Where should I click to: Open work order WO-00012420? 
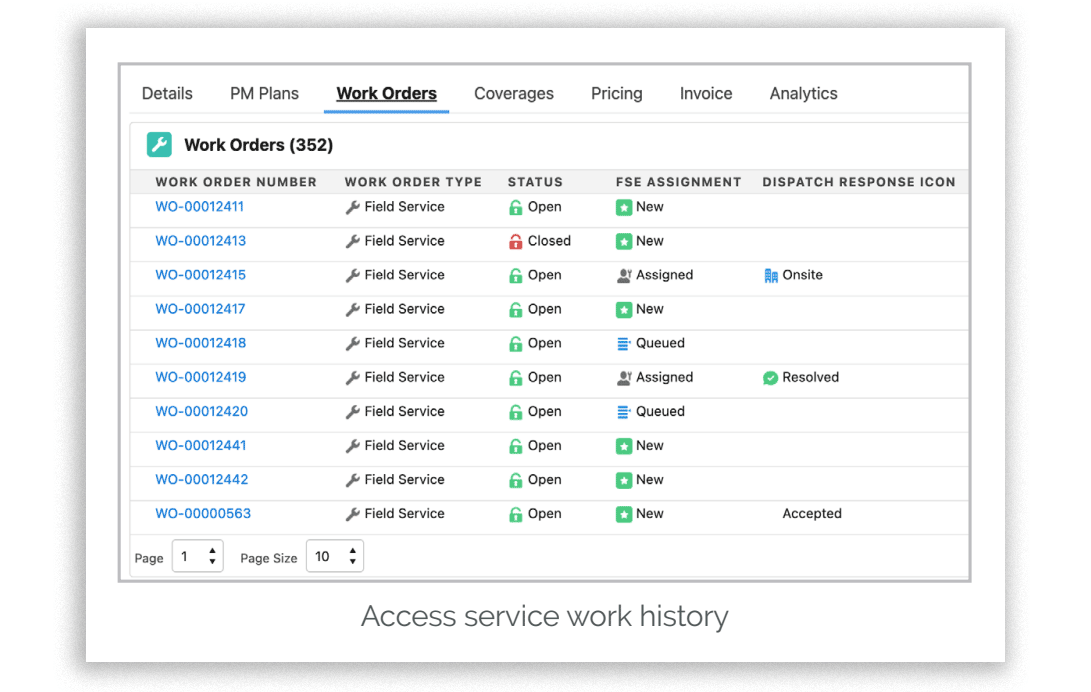201,411
